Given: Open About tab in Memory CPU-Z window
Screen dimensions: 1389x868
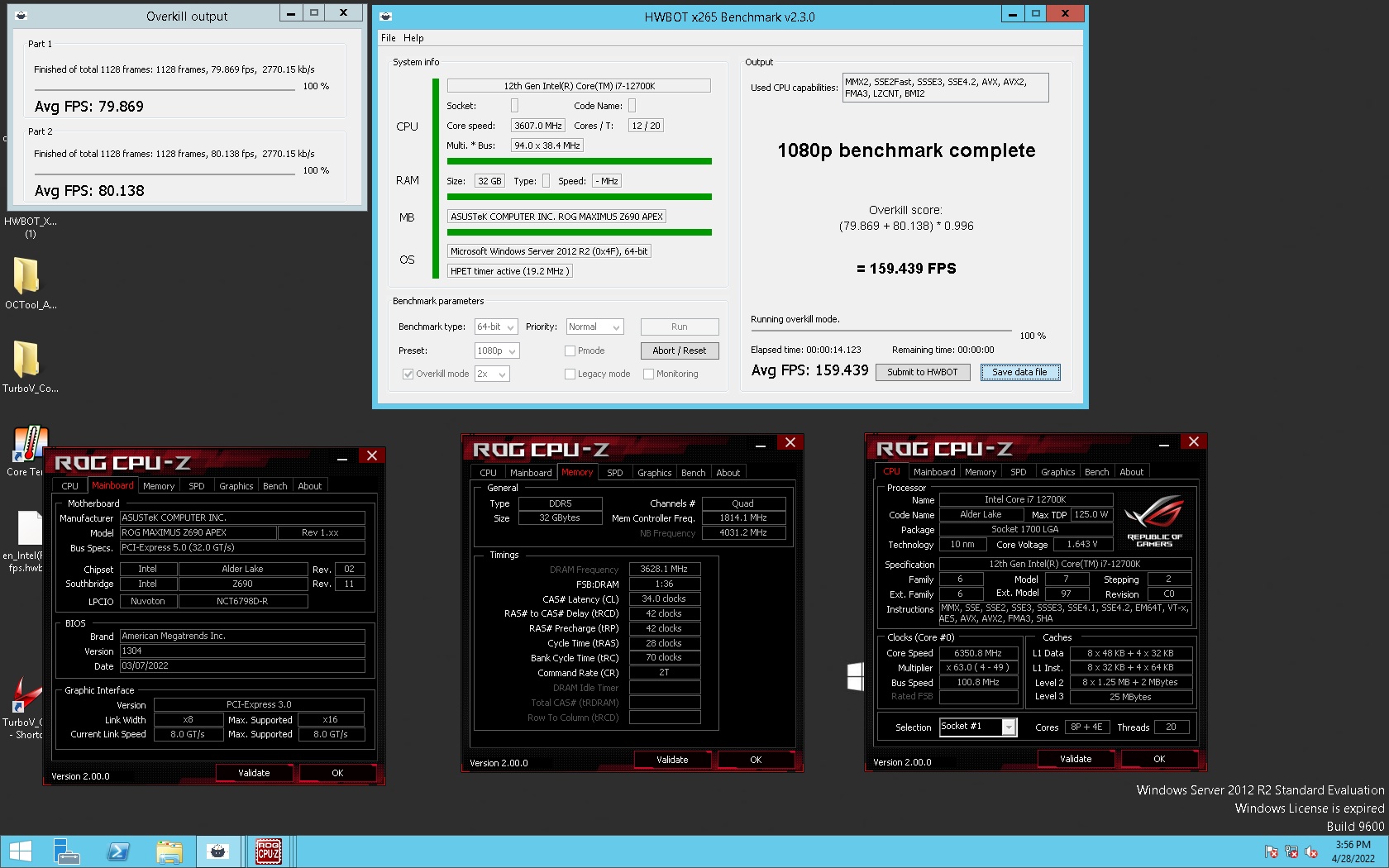Looking at the screenshot, I should tap(728, 473).
